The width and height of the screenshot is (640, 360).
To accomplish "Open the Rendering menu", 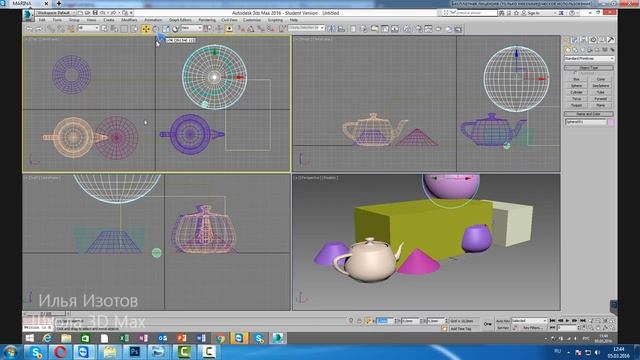I will tap(207, 20).
